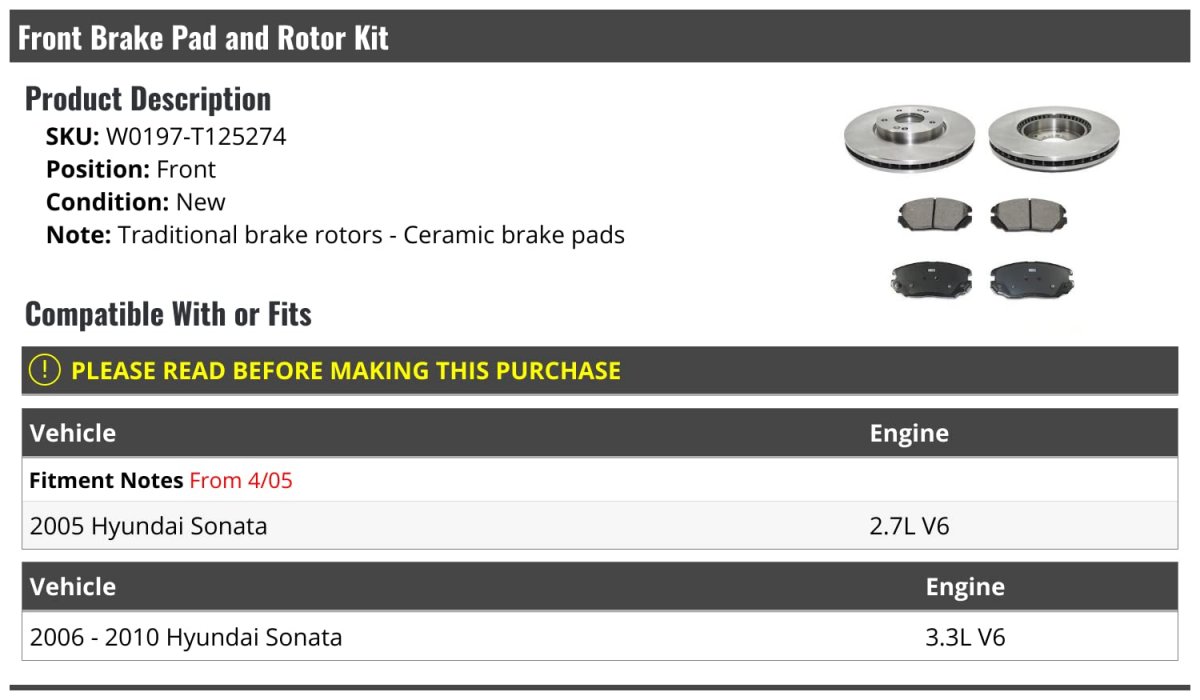
Task: Click the "Front Brake Pad and Rotor Kit" title
Action: tap(204, 38)
